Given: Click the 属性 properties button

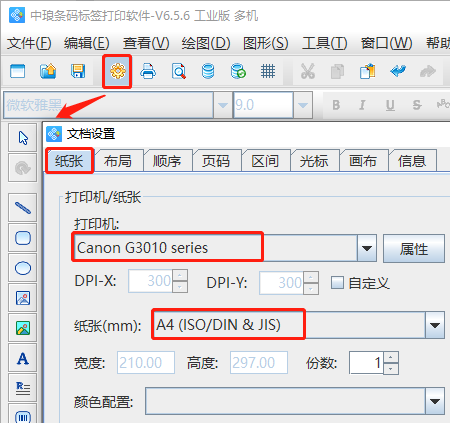Looking at the screenshot, I should click(x=414, y=249).
